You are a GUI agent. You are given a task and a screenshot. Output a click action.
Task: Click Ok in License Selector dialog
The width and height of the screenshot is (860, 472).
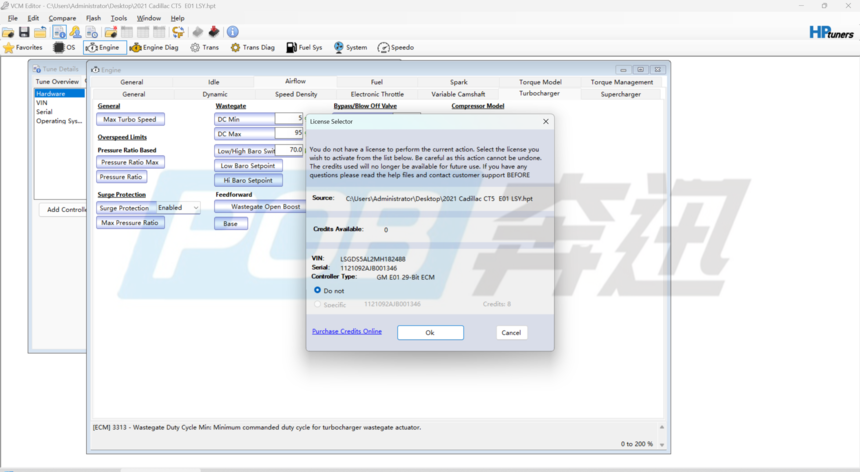point(430,333)
